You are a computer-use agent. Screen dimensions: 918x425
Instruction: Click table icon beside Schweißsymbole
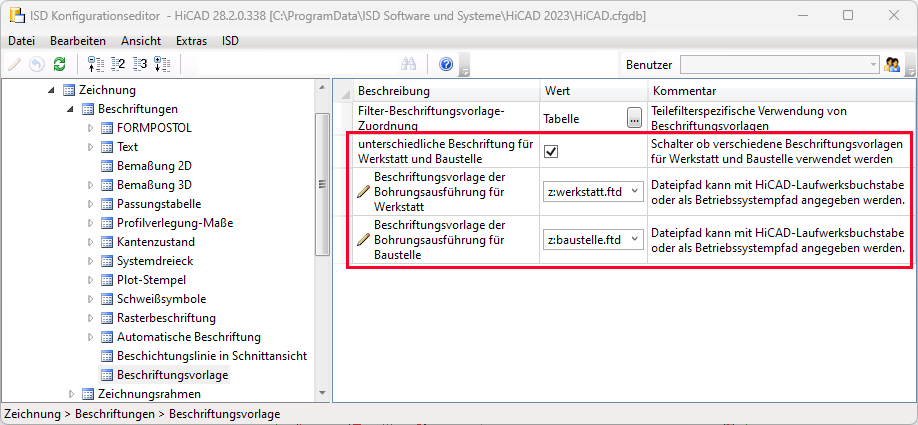click(107, 299)
